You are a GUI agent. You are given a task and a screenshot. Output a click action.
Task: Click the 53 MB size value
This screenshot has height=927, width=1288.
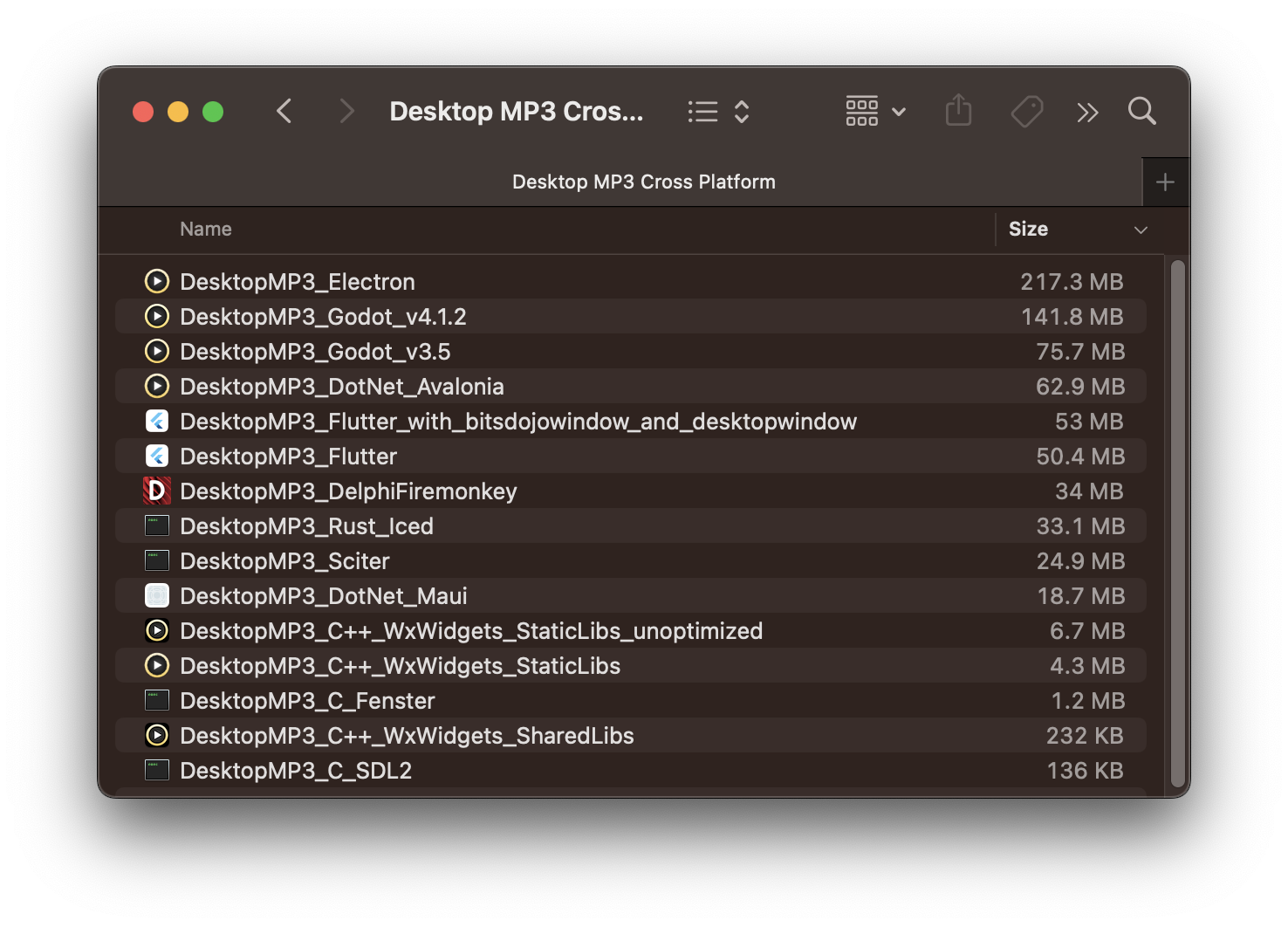[x=1089, y=422]
